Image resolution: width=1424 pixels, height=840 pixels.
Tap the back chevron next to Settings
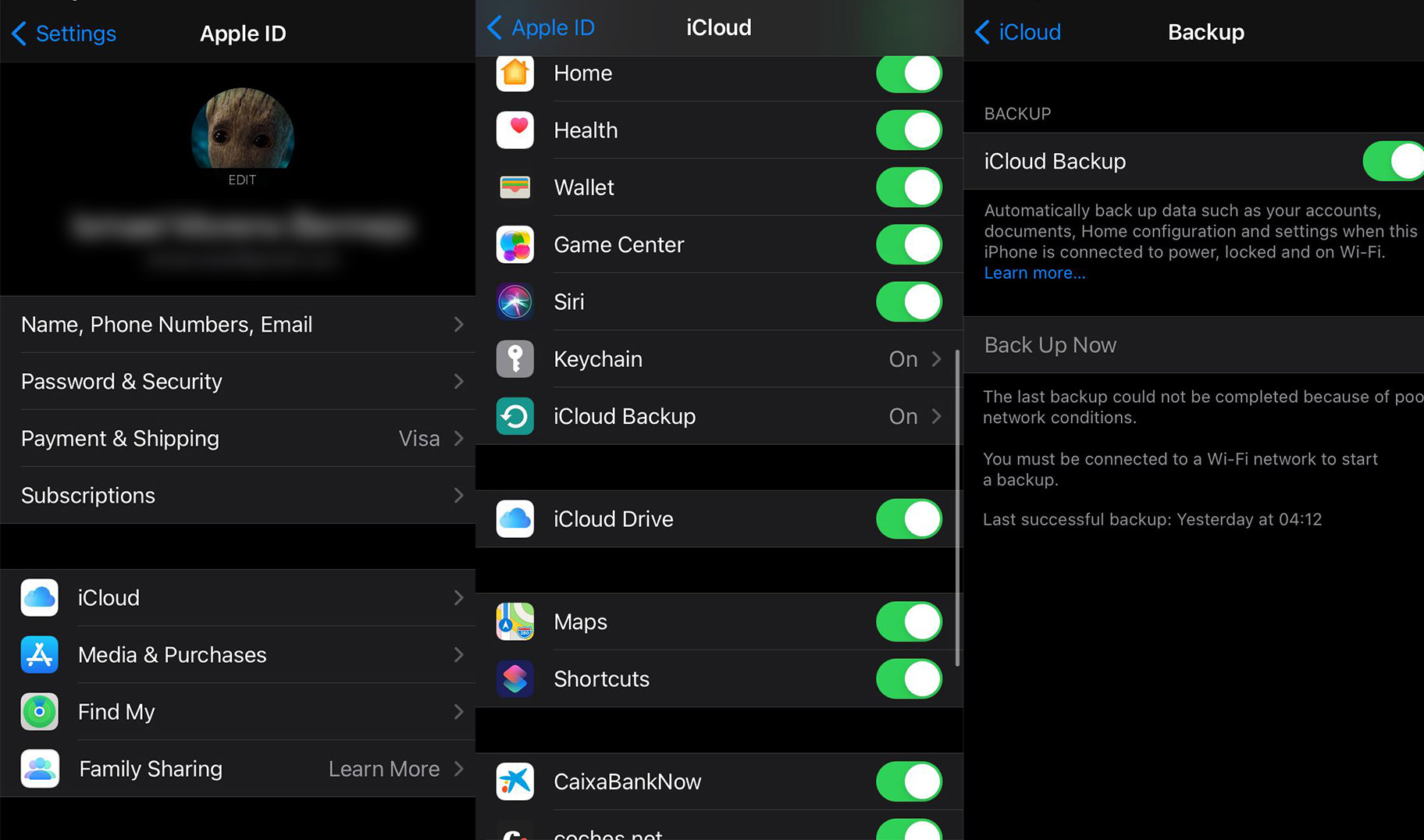tap(20, 34)
